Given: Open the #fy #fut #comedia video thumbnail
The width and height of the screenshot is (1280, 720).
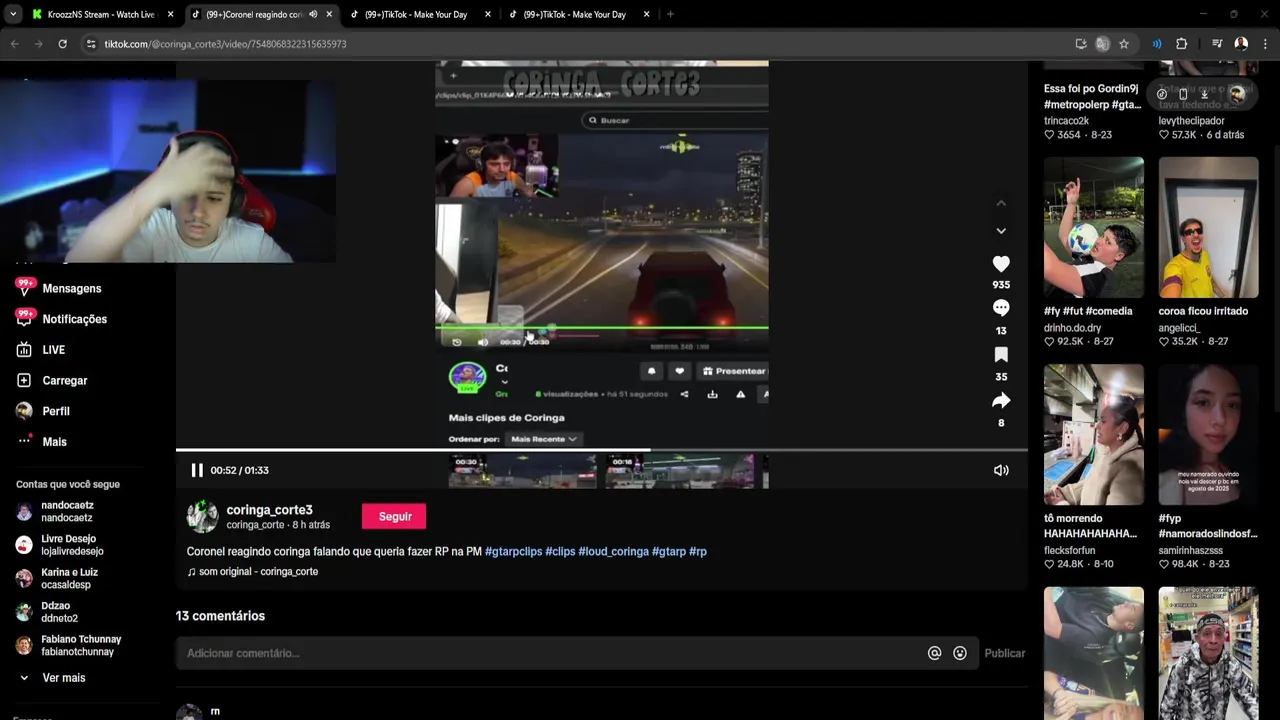Looking at the screenshot, I should [x=1094, y=227].
